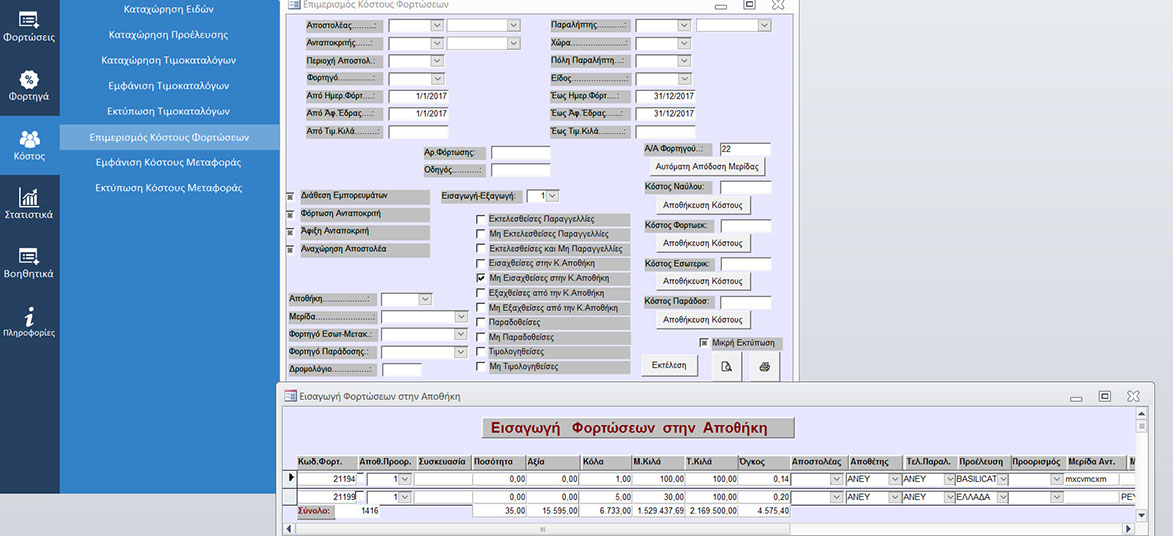The image size is (1173, 536).
Task: Toggle the Μικρή Εκτύπωση option
Action: point(704,343)
